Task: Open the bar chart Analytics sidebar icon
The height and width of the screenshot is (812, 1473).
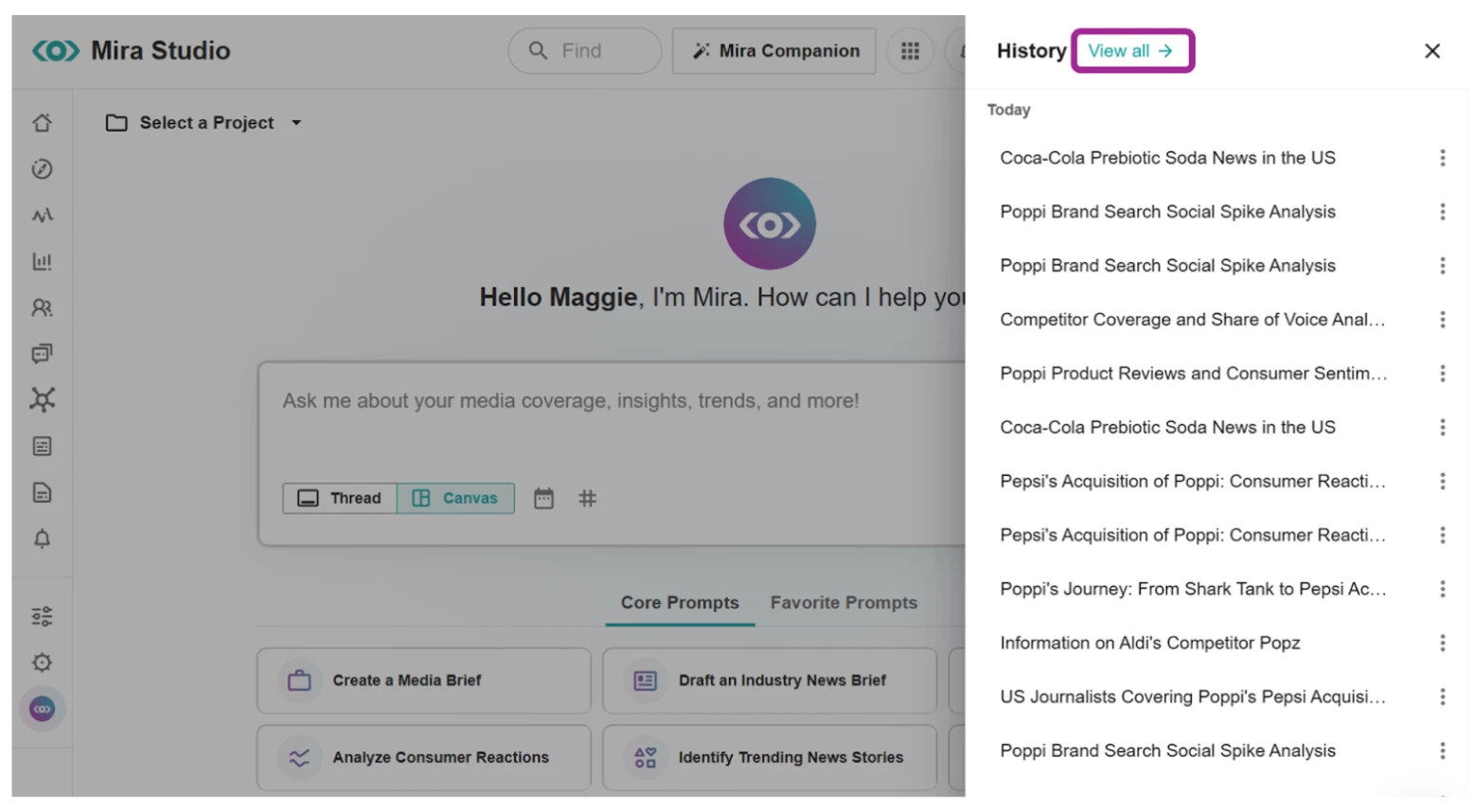Action: tap(42, 261)
